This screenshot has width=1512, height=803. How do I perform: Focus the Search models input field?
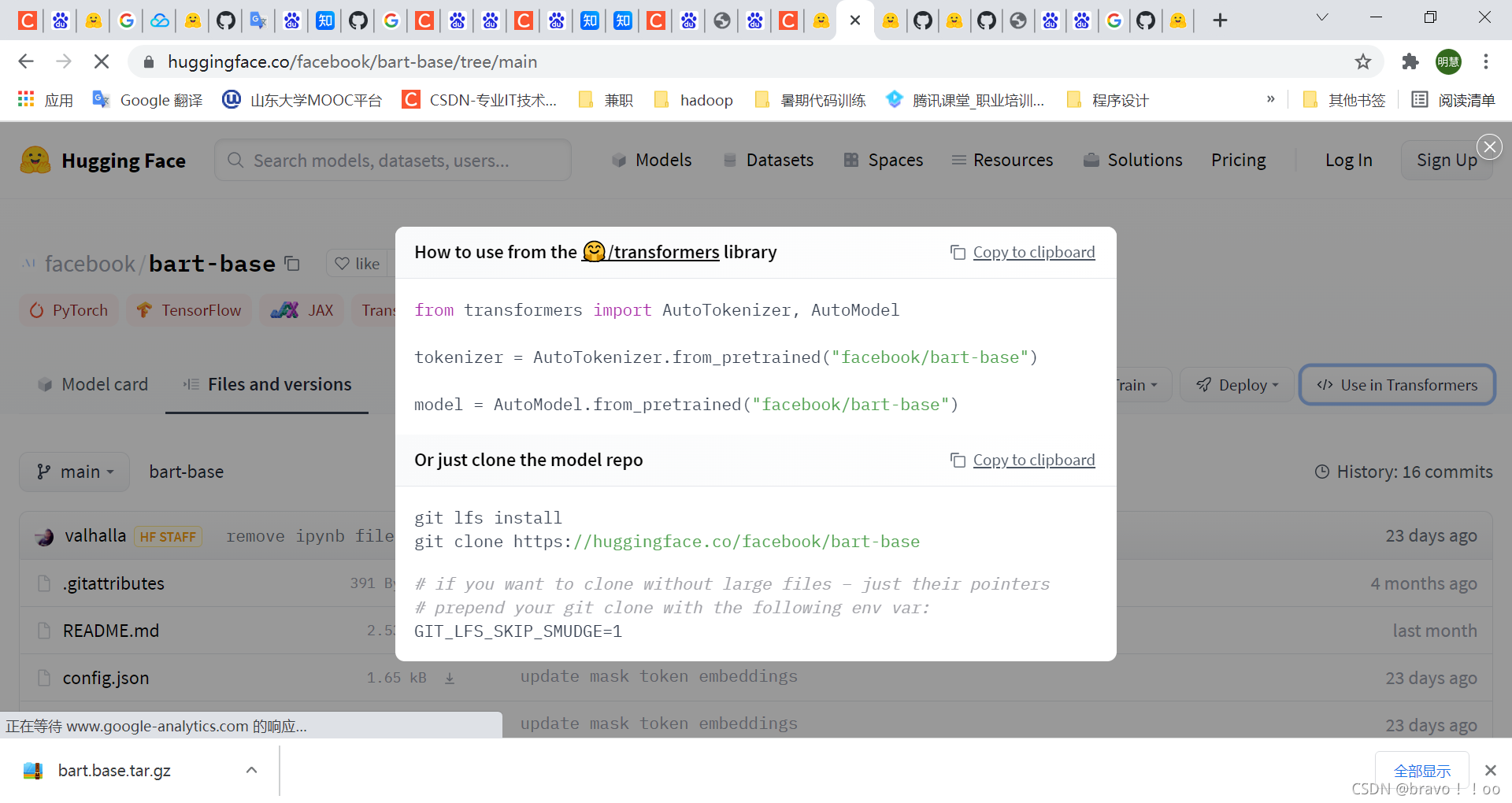pyautogui.click(x=393, y=161)
